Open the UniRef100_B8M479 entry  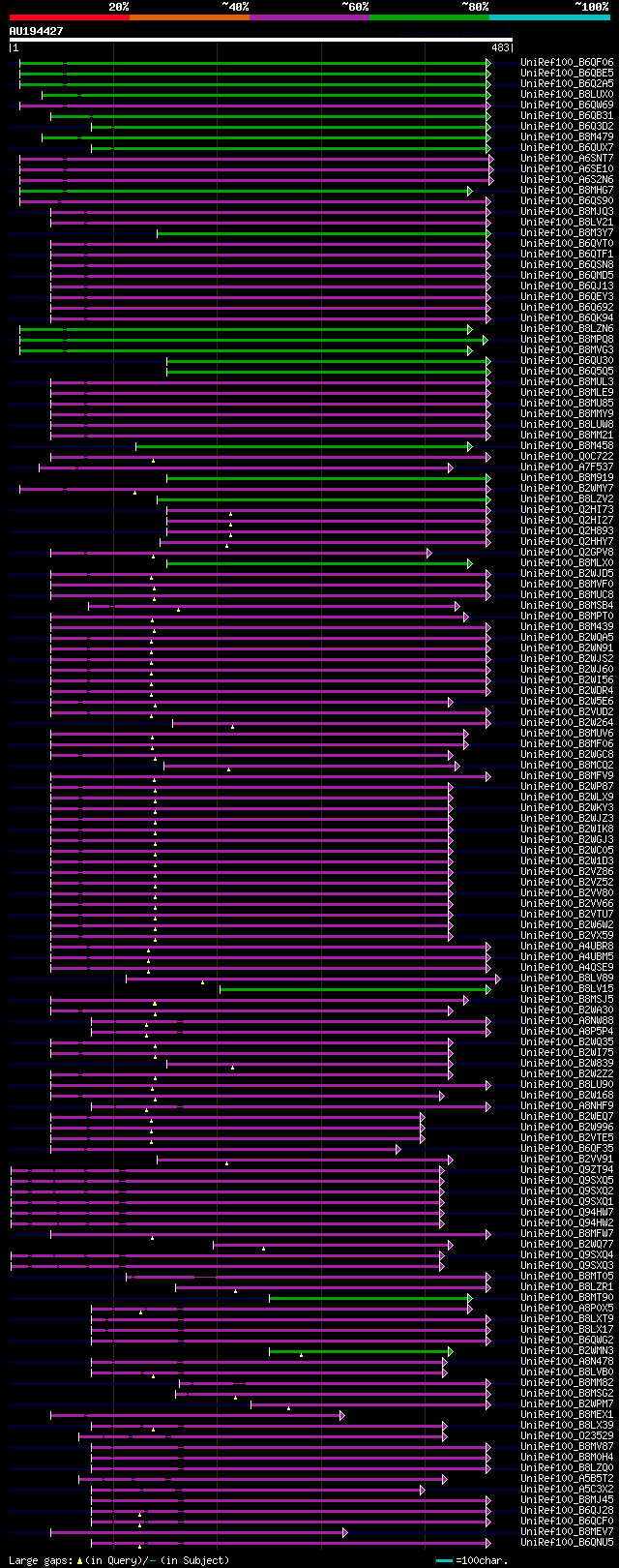coord(567,136)
